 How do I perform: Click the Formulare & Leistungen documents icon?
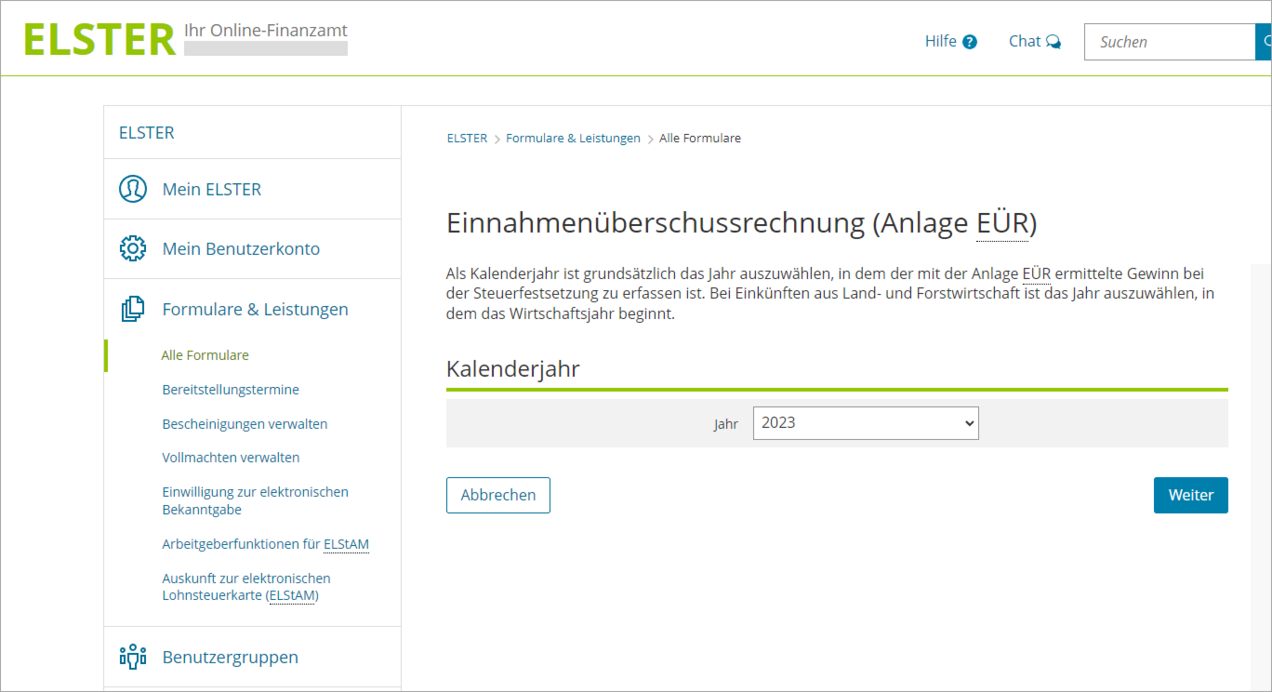click(133, 309)
